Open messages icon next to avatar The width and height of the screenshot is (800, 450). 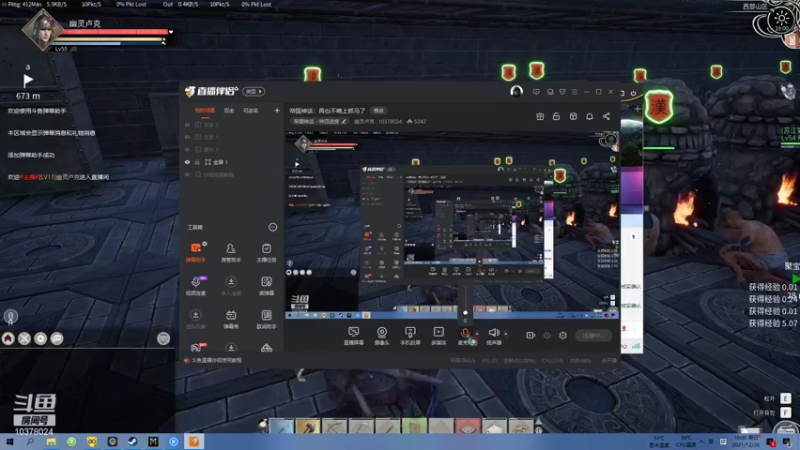pos(536,92)
